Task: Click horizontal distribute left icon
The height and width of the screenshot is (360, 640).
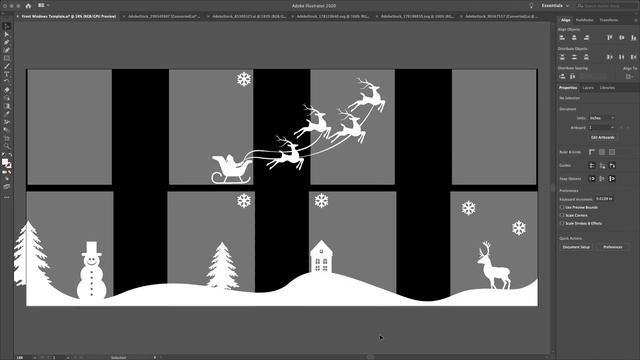Action: (x=609, y=57)
